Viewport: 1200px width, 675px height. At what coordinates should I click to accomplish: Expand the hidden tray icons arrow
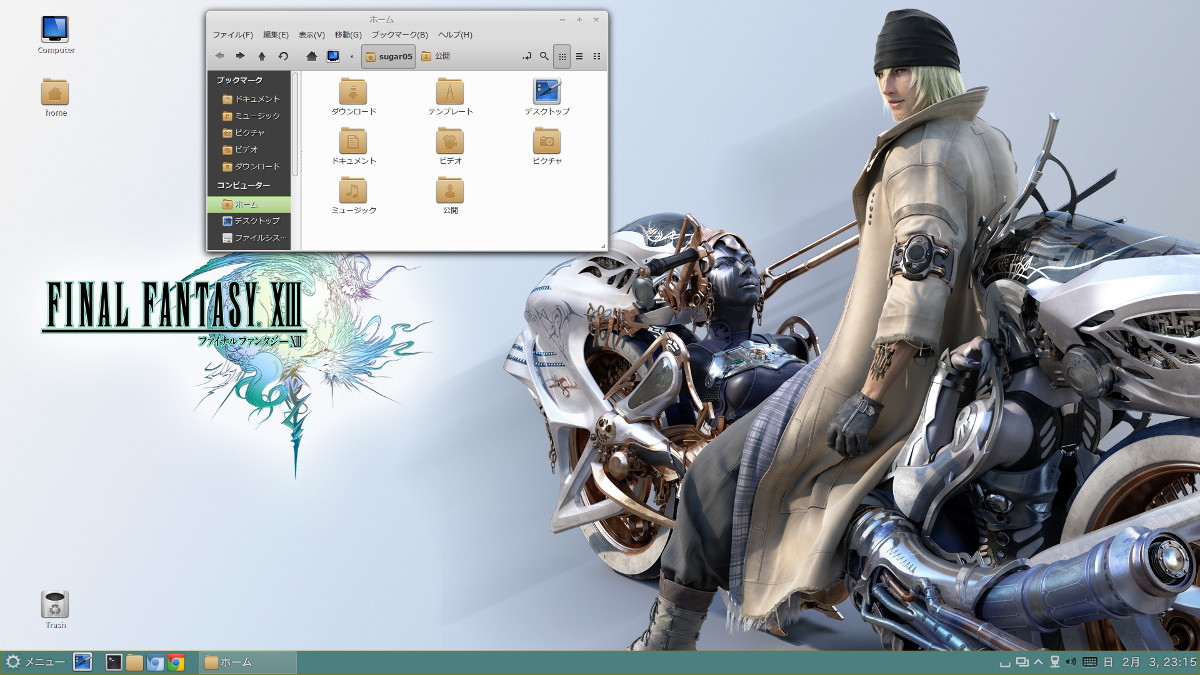tap(1038, 662)
